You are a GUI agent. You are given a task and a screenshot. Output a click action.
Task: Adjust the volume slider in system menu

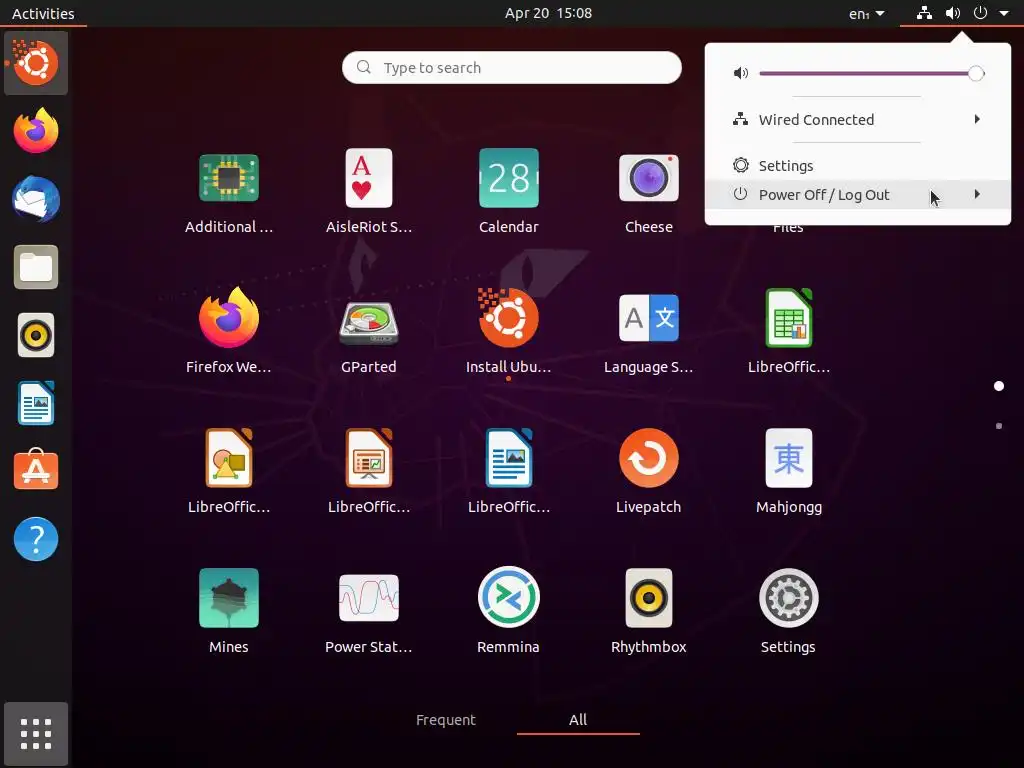pos(871,73)
